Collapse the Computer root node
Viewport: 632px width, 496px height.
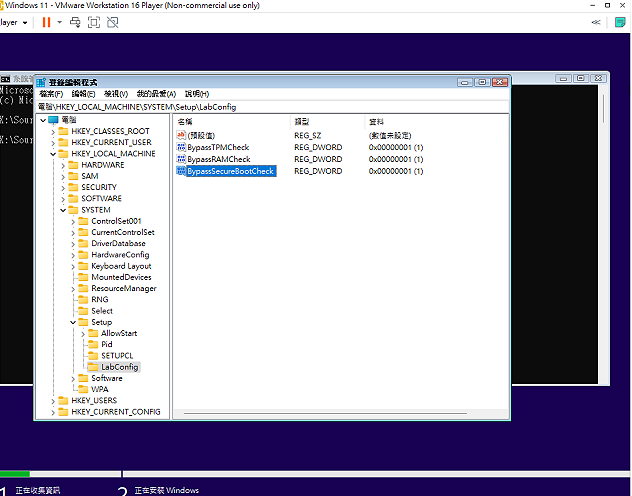pyautogui.click(x=43, y=120)
